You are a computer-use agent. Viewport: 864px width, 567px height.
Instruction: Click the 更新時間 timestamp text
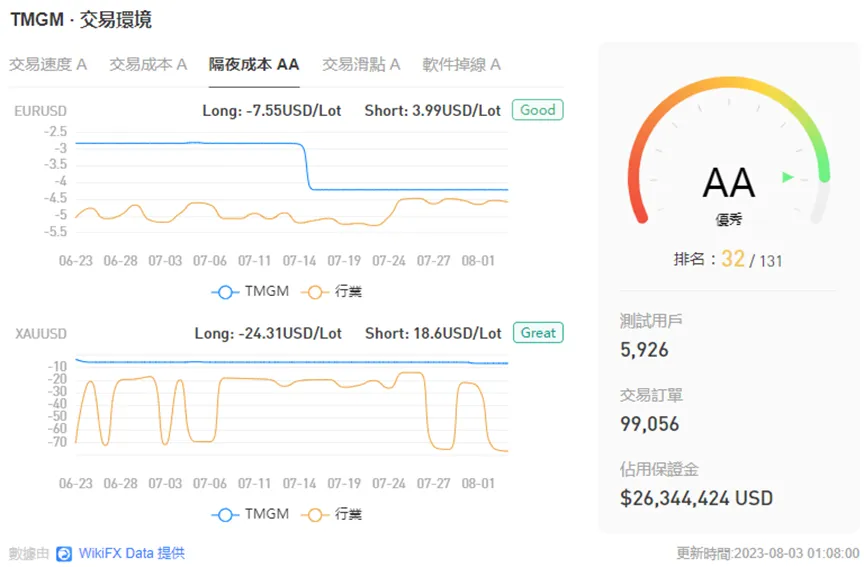pyautogui.click(x=768, y=553)
